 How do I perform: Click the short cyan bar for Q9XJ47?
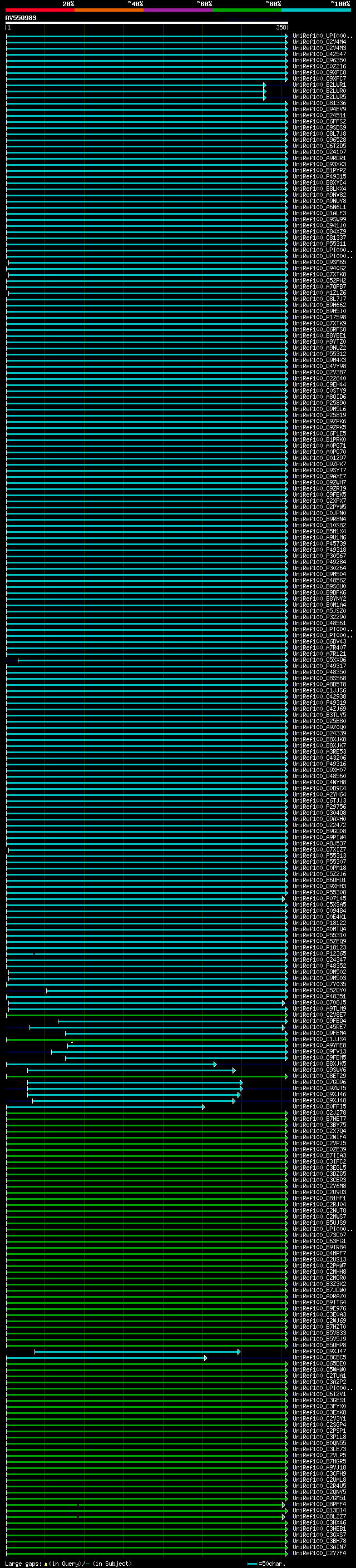pyautogui.click(x=137, y=1351)
